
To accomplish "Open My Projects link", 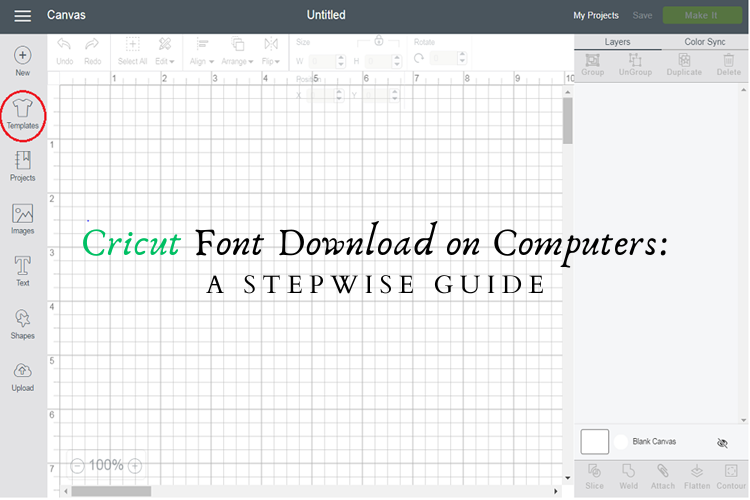I will point(596,16).
